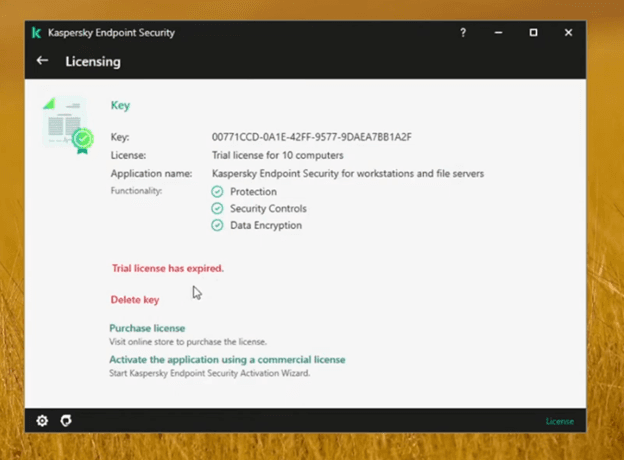
Task: Click the Security Controls checkmark icon
Action: [217, 208]
